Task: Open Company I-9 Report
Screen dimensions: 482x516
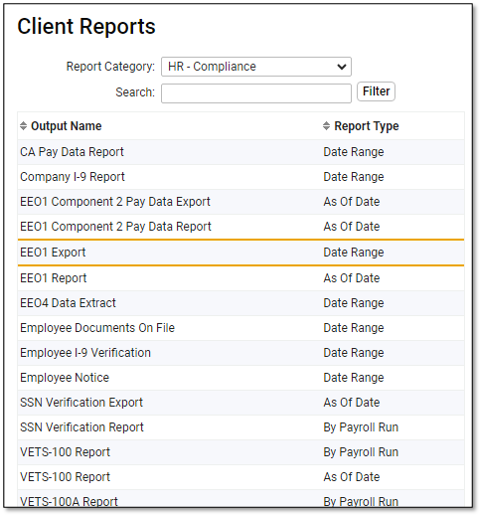Action: 241,177
